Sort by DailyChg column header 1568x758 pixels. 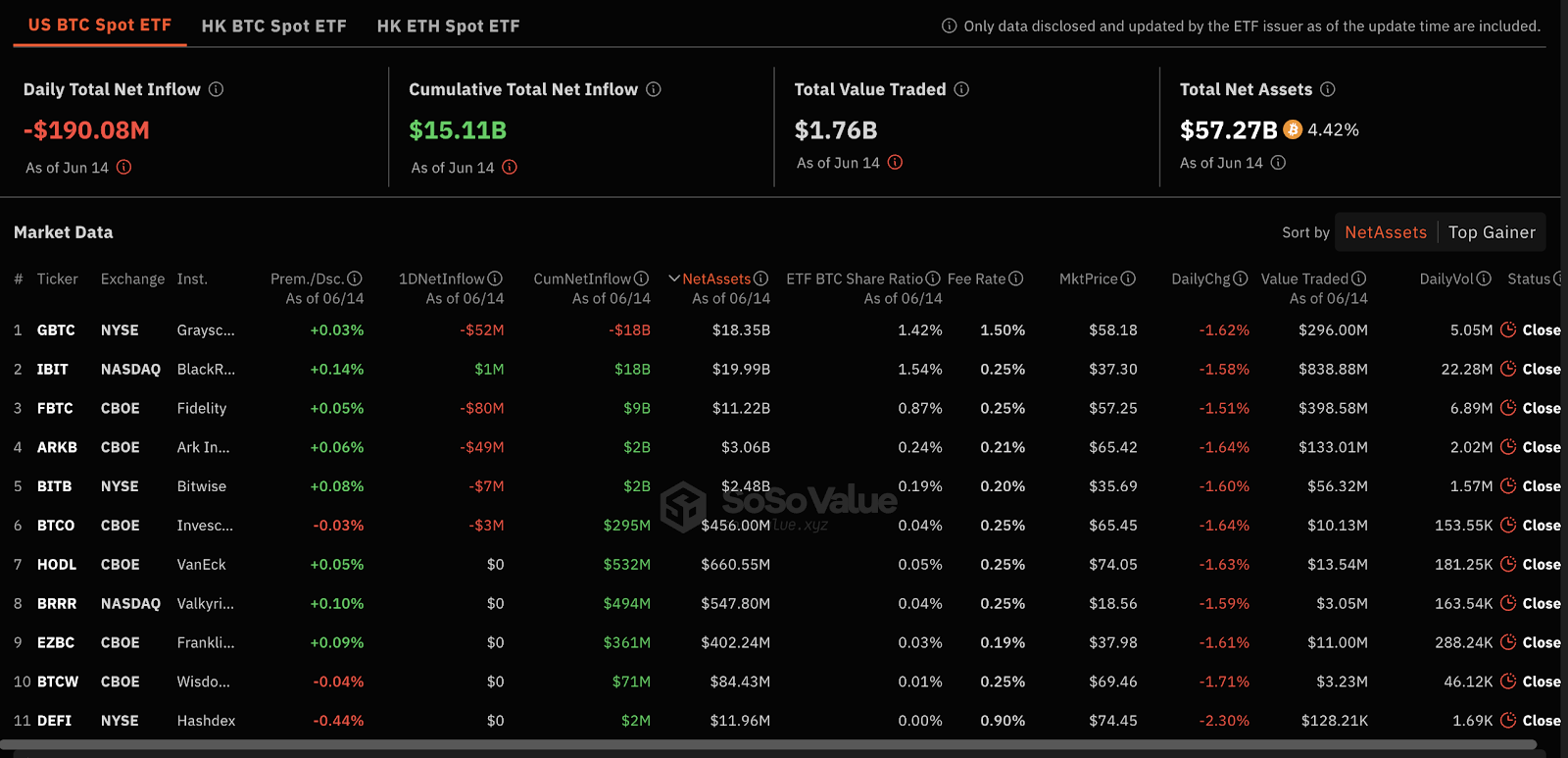(1200, 278)
